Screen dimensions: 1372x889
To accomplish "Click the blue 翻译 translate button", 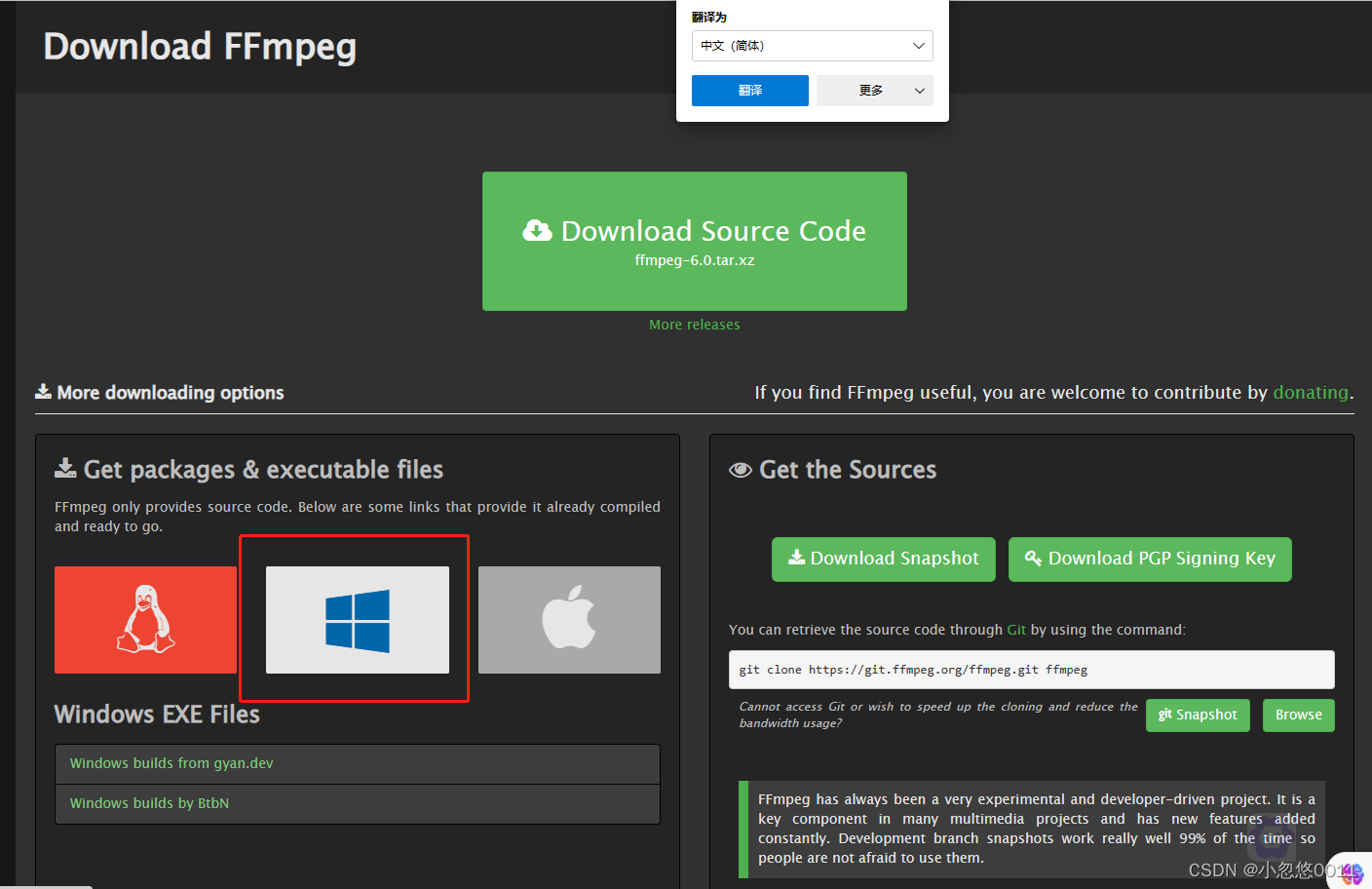I will pyautogui.click(x=750, y=91).
